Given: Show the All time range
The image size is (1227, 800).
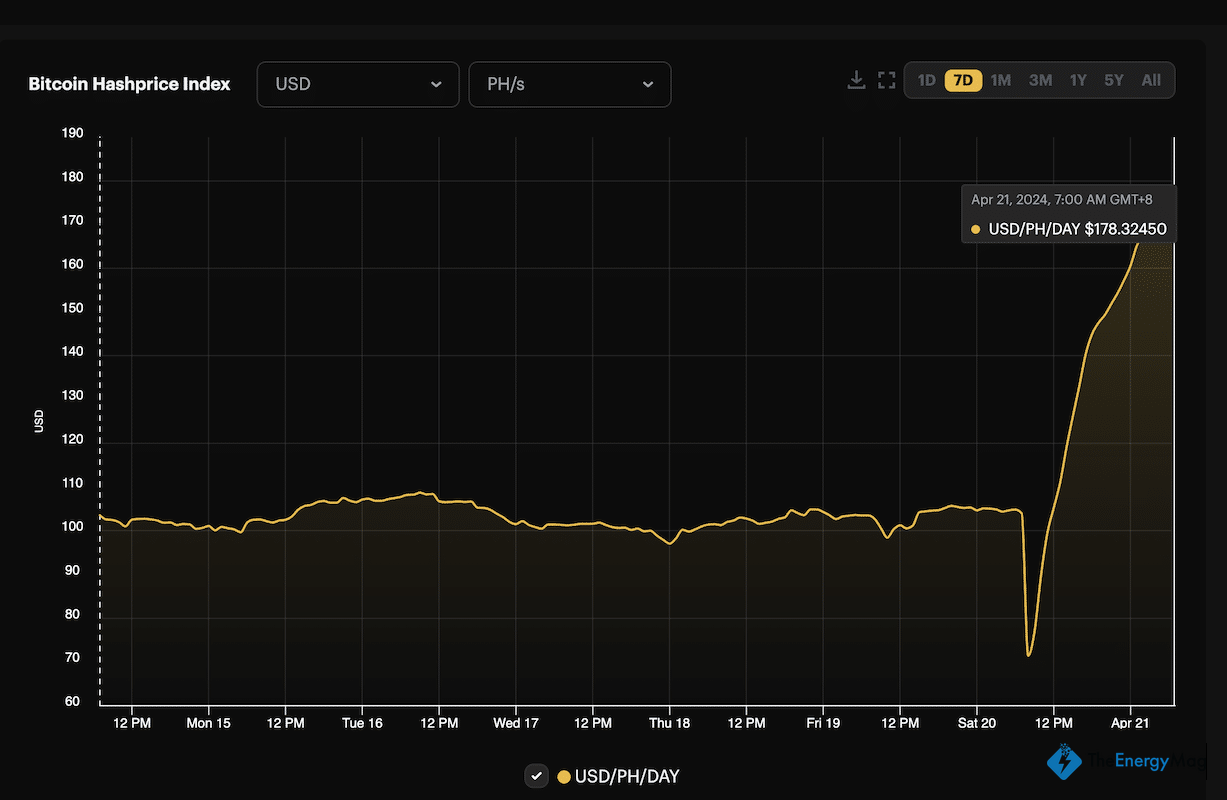Looking at the screenshot, I should [1151, 80].
